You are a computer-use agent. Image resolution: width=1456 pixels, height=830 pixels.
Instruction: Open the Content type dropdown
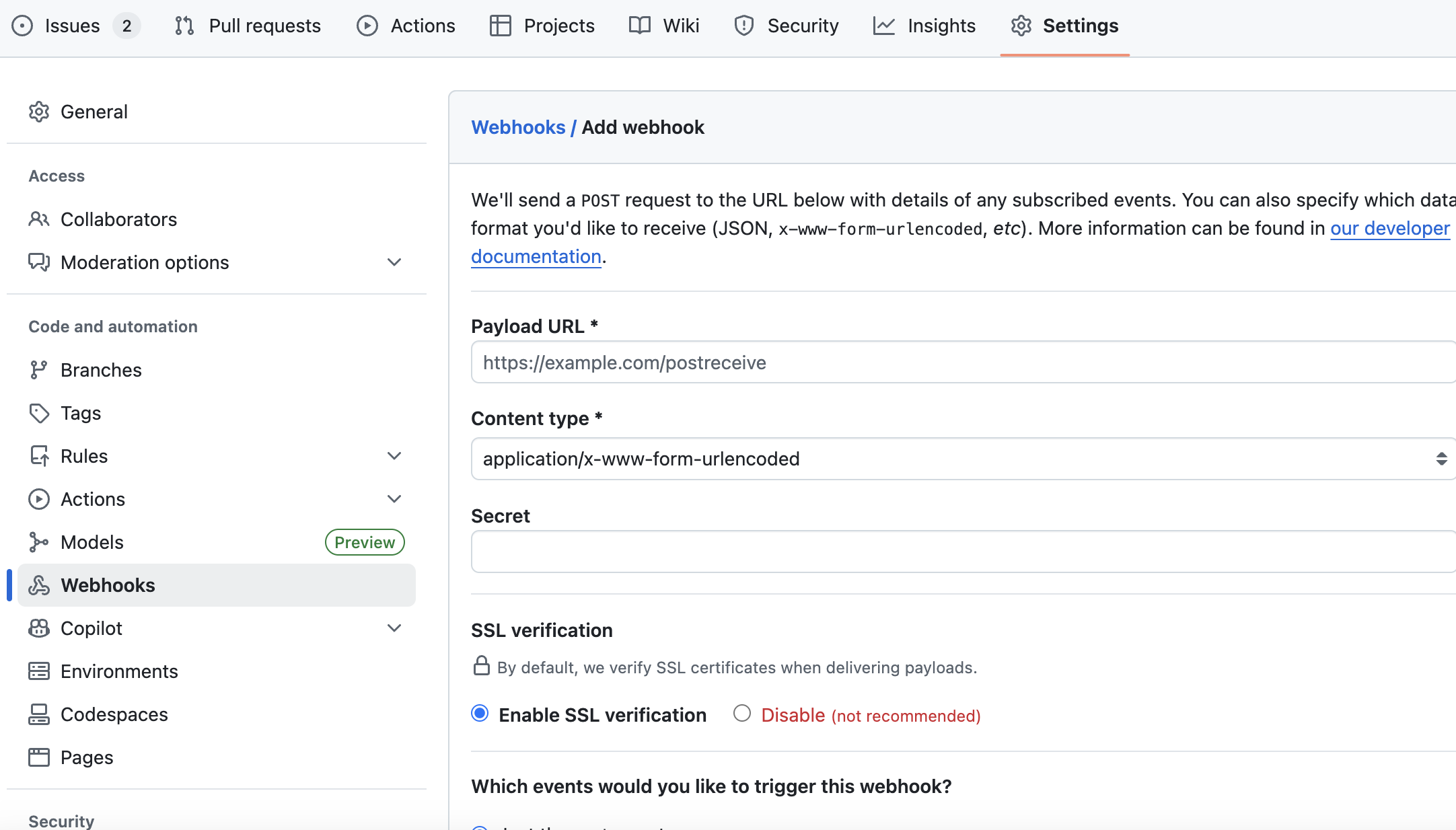tap(962, 459)
